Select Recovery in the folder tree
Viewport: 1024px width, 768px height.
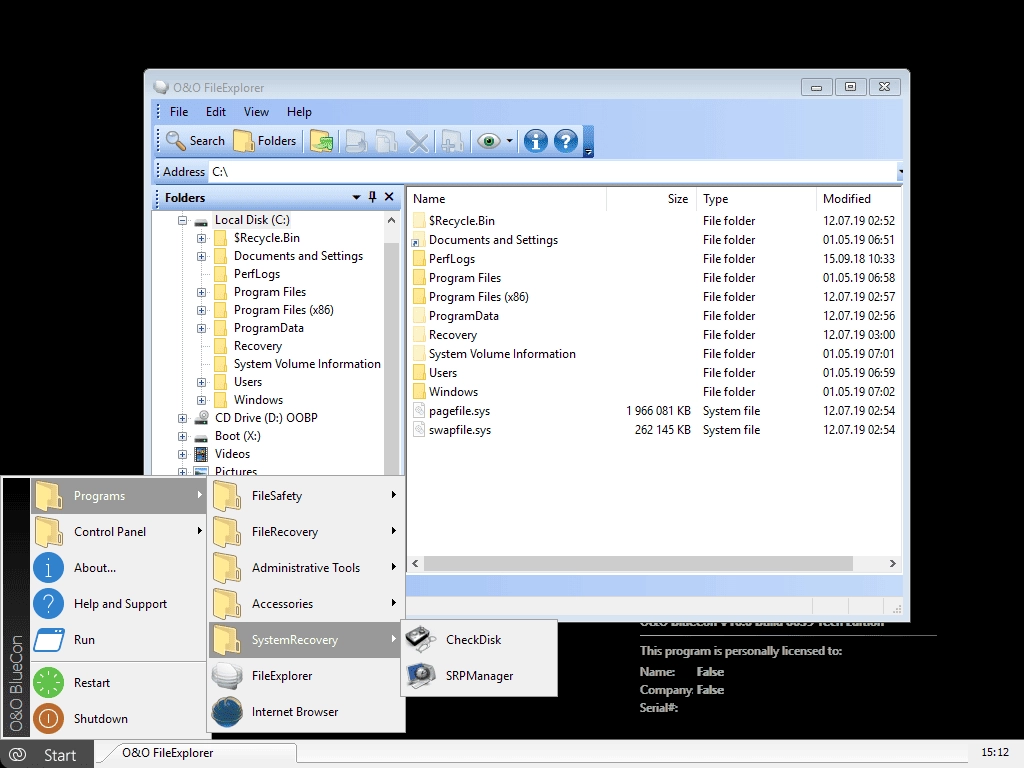click(x=257, y=346)
